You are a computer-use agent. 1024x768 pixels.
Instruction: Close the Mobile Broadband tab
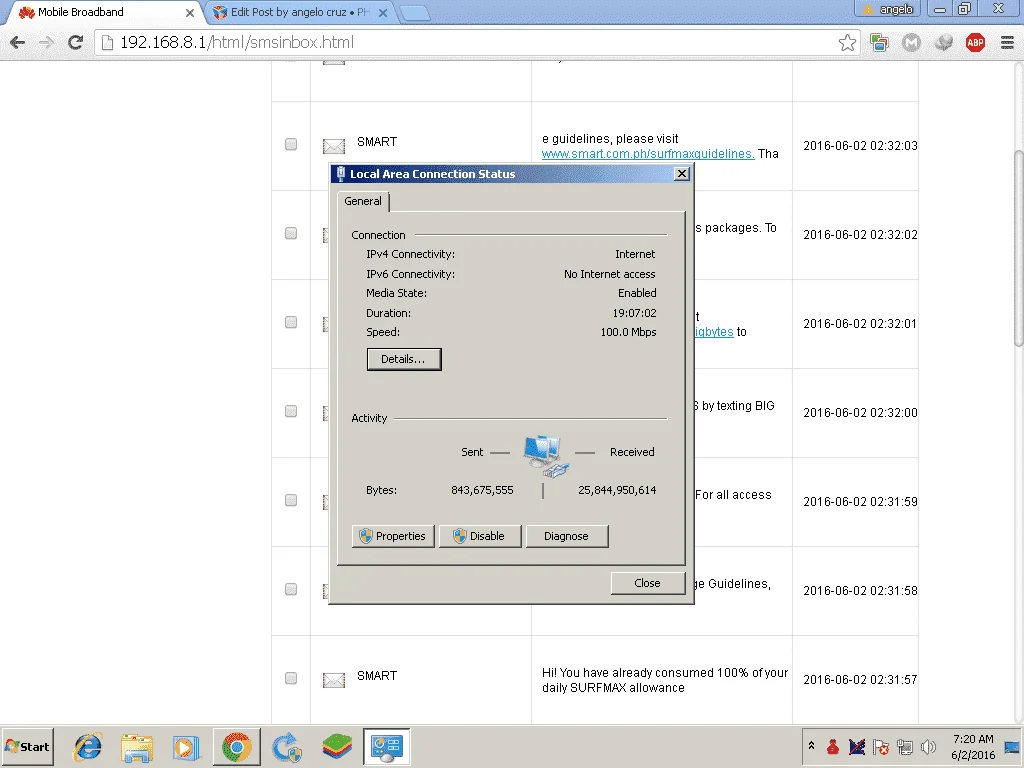pyautogui.click(x=189, y=12)
